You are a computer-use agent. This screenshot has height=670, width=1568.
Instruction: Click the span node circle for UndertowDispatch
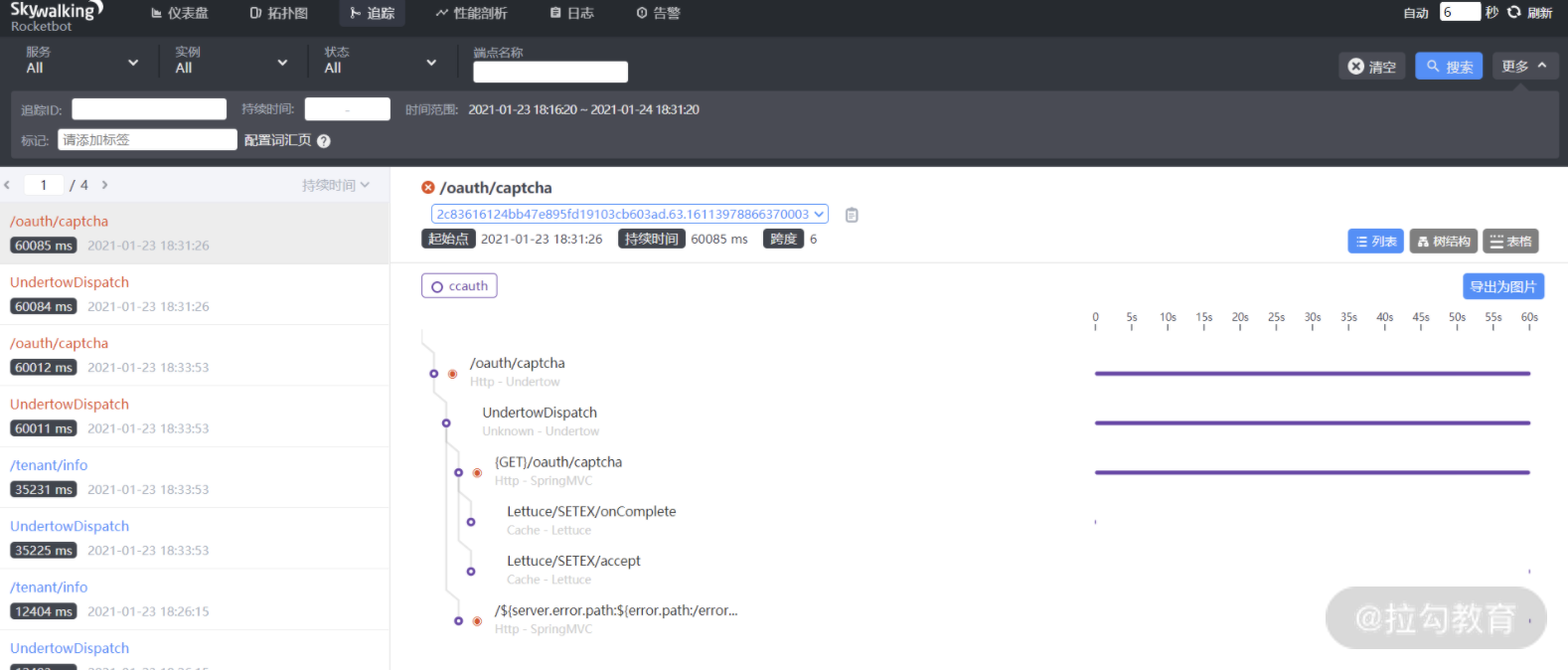click(446, 423)
